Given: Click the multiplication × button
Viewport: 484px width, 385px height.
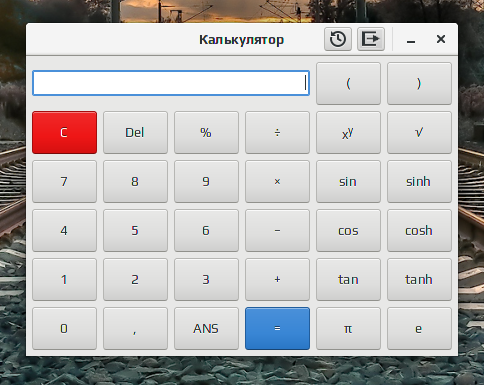Looking at the screenshot, I should (277, 181).
